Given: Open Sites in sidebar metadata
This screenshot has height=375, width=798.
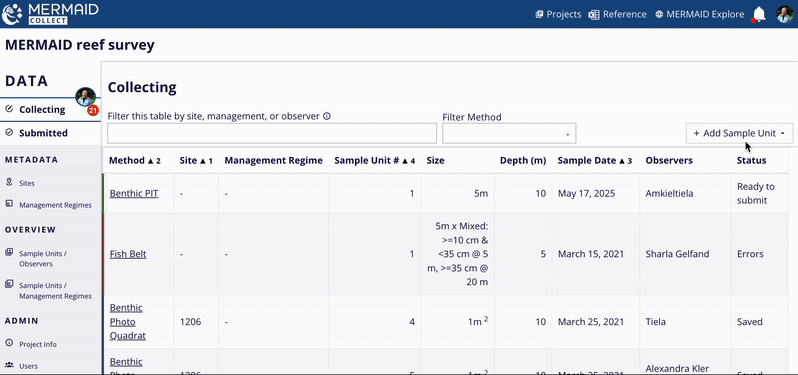Looking at the screenshot, I should pos(27,183).
